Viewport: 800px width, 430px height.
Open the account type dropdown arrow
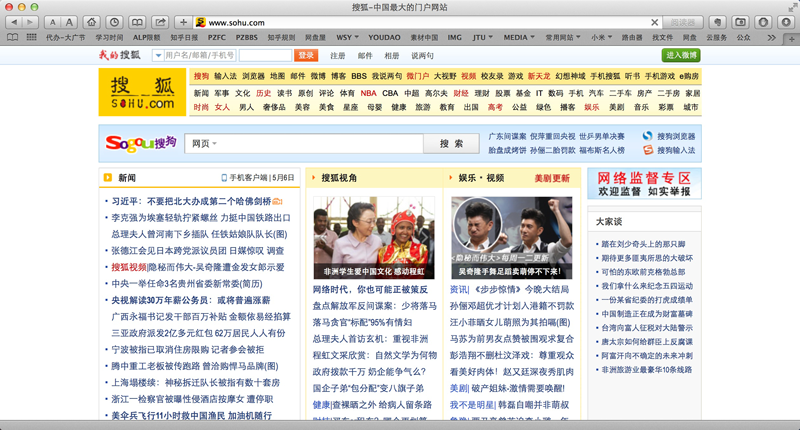(x=158, y=55)
